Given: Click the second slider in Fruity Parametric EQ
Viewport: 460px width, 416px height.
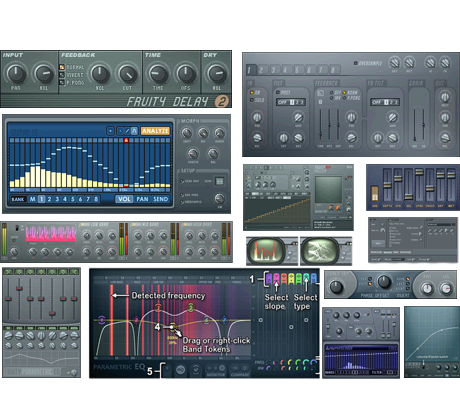Looking at the screenshot, I should click(x=19, y=298).
